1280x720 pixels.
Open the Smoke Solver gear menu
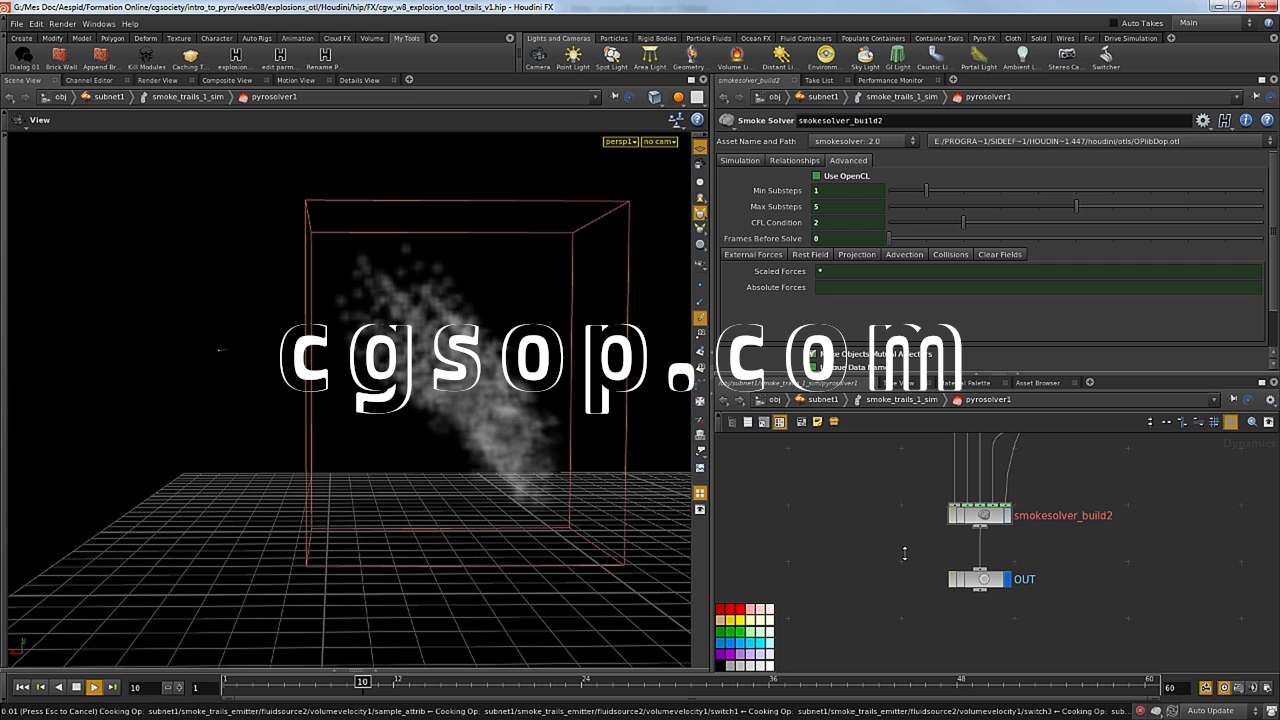tap(1203, 120)
